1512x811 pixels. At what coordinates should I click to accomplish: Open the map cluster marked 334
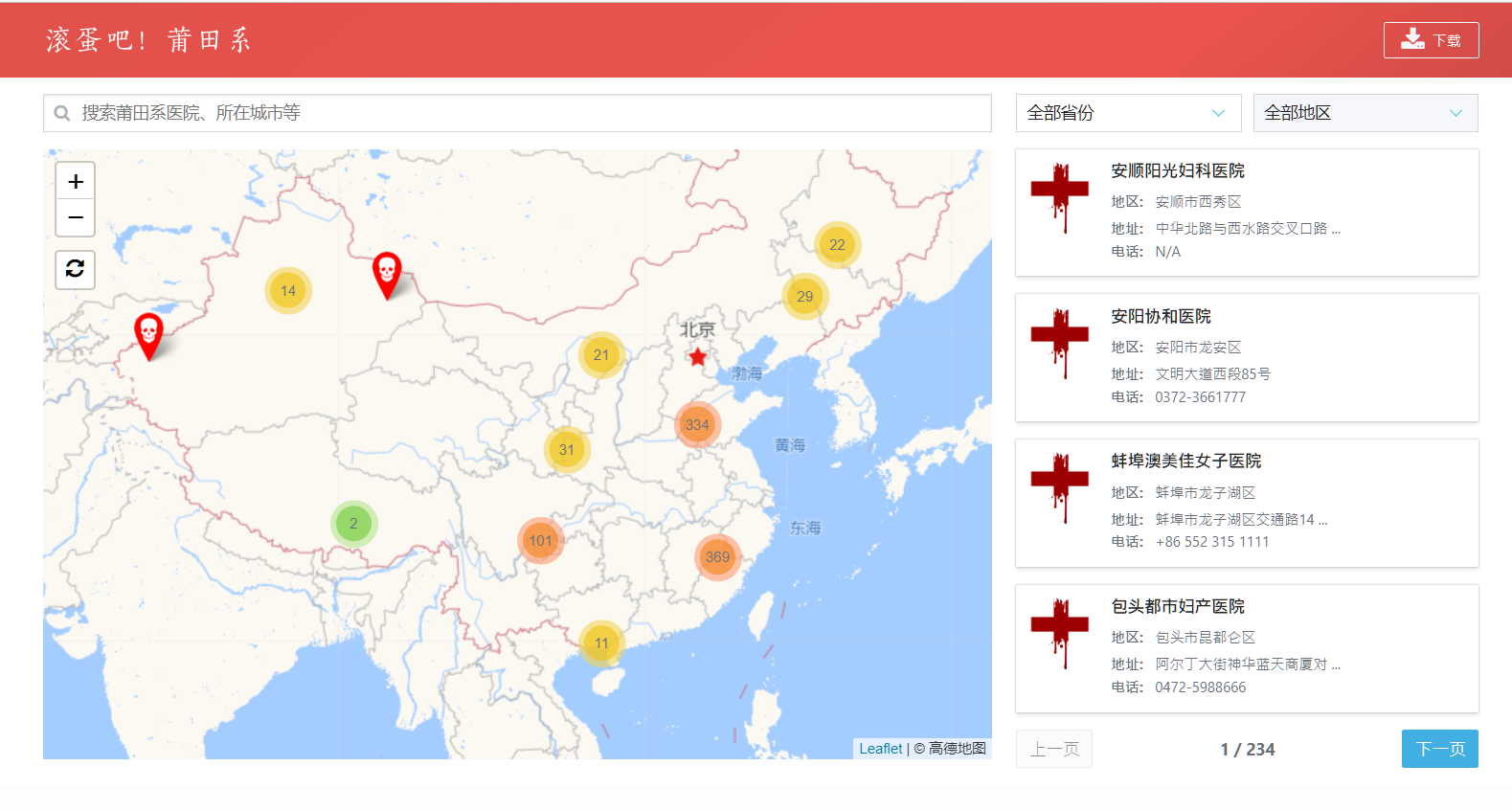[x=697, y=425]
